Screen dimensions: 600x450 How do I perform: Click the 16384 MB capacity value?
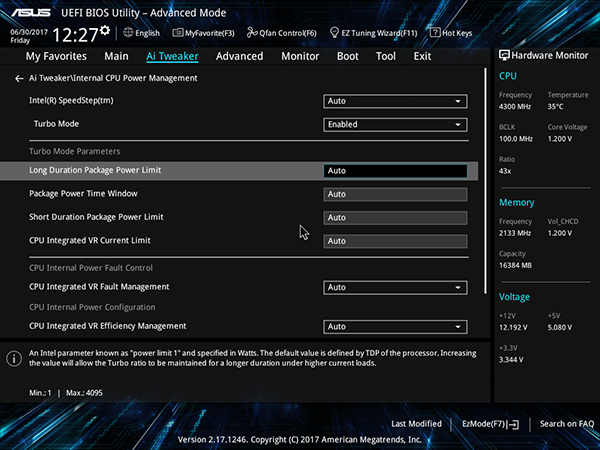pos(515,265)
